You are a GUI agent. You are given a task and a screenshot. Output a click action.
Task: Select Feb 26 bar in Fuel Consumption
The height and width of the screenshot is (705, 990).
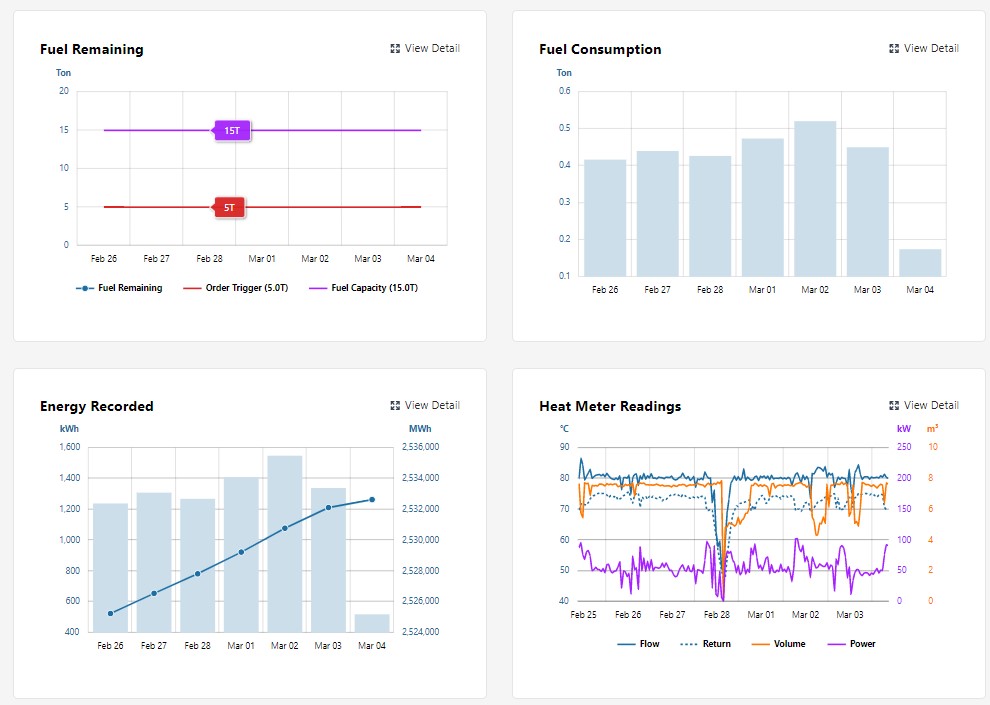click(x=605, y=218)
